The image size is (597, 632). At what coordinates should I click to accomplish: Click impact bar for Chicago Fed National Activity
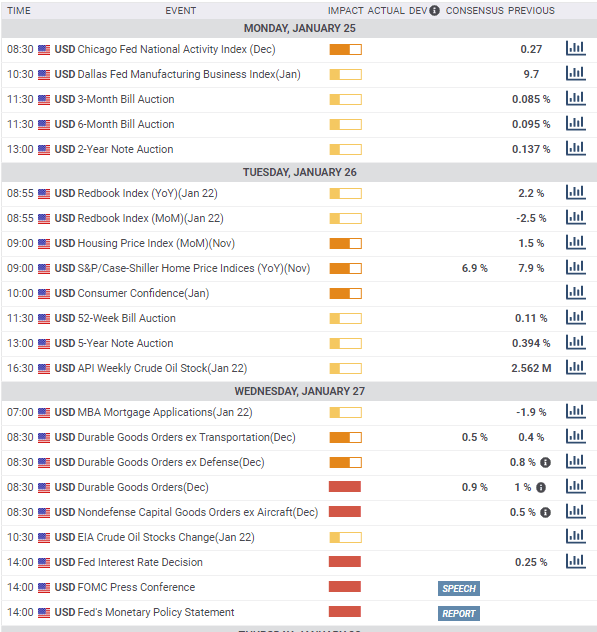345,49
